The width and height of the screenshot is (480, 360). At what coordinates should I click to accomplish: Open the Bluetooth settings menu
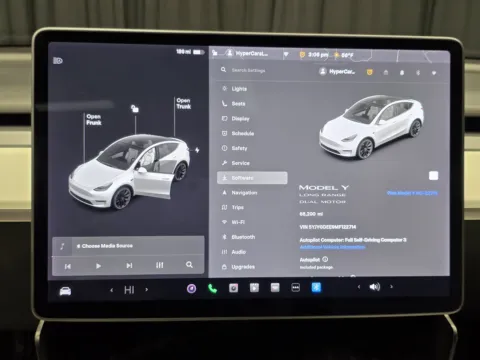click(252, 237)
